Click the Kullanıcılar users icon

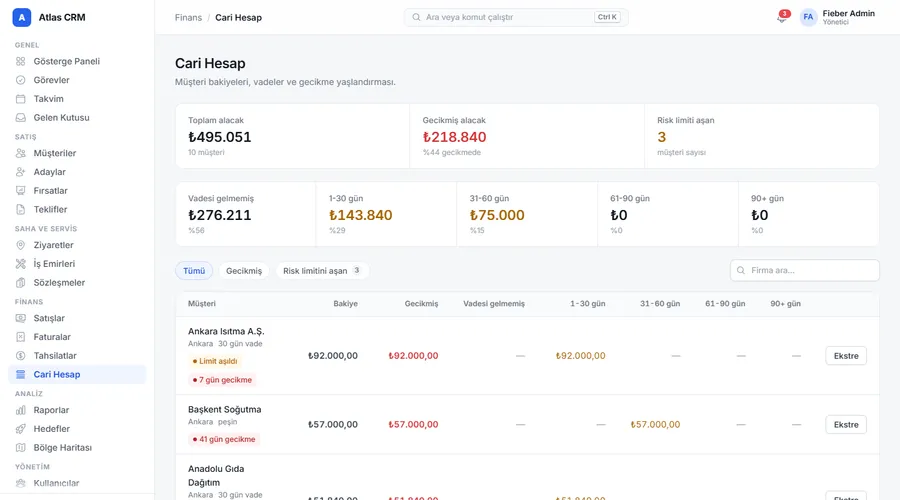coord(21,483)
